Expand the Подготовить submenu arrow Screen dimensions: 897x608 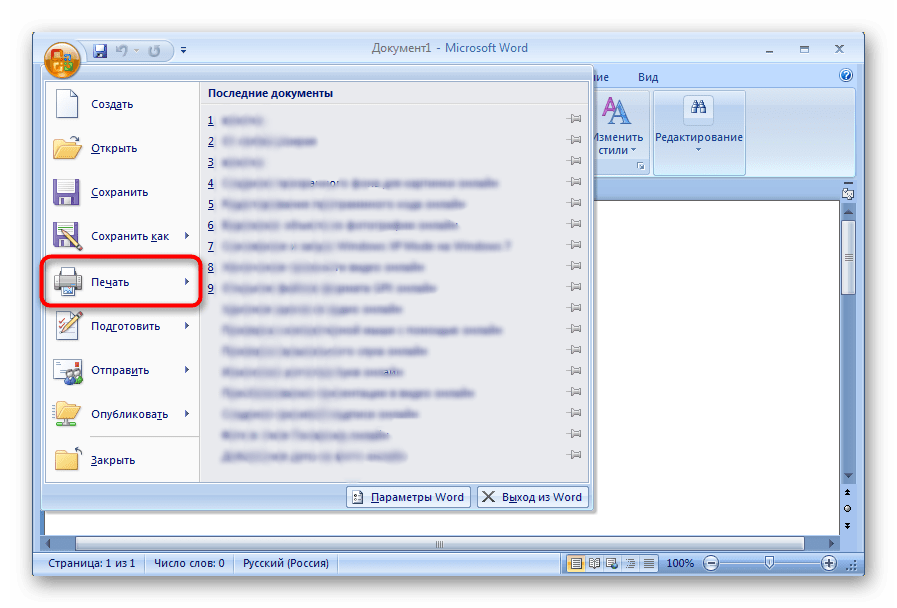tap(185, 326)
